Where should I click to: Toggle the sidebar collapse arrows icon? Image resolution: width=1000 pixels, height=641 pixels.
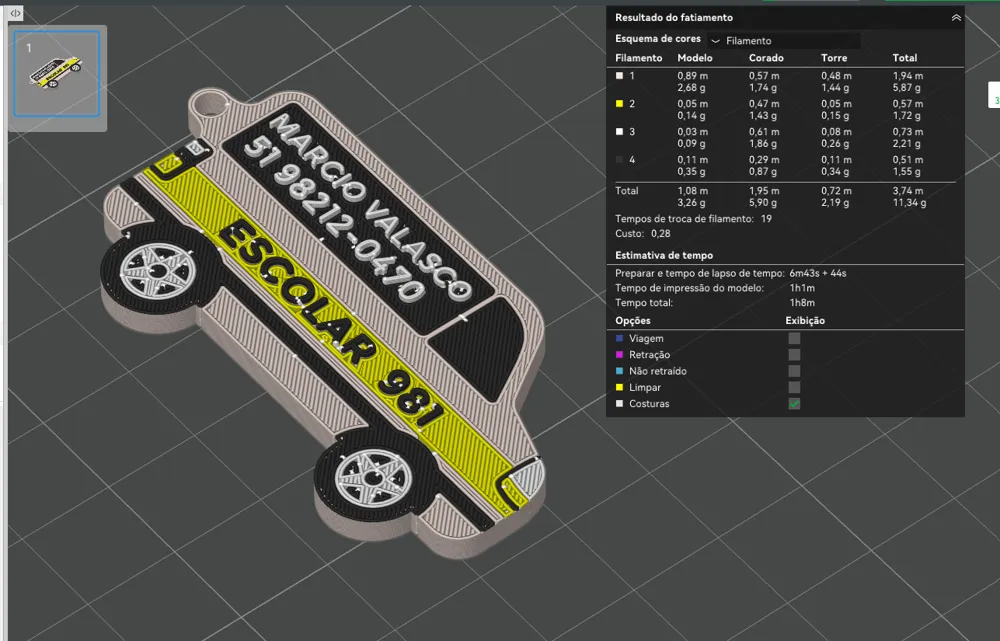tap(15, 13)
